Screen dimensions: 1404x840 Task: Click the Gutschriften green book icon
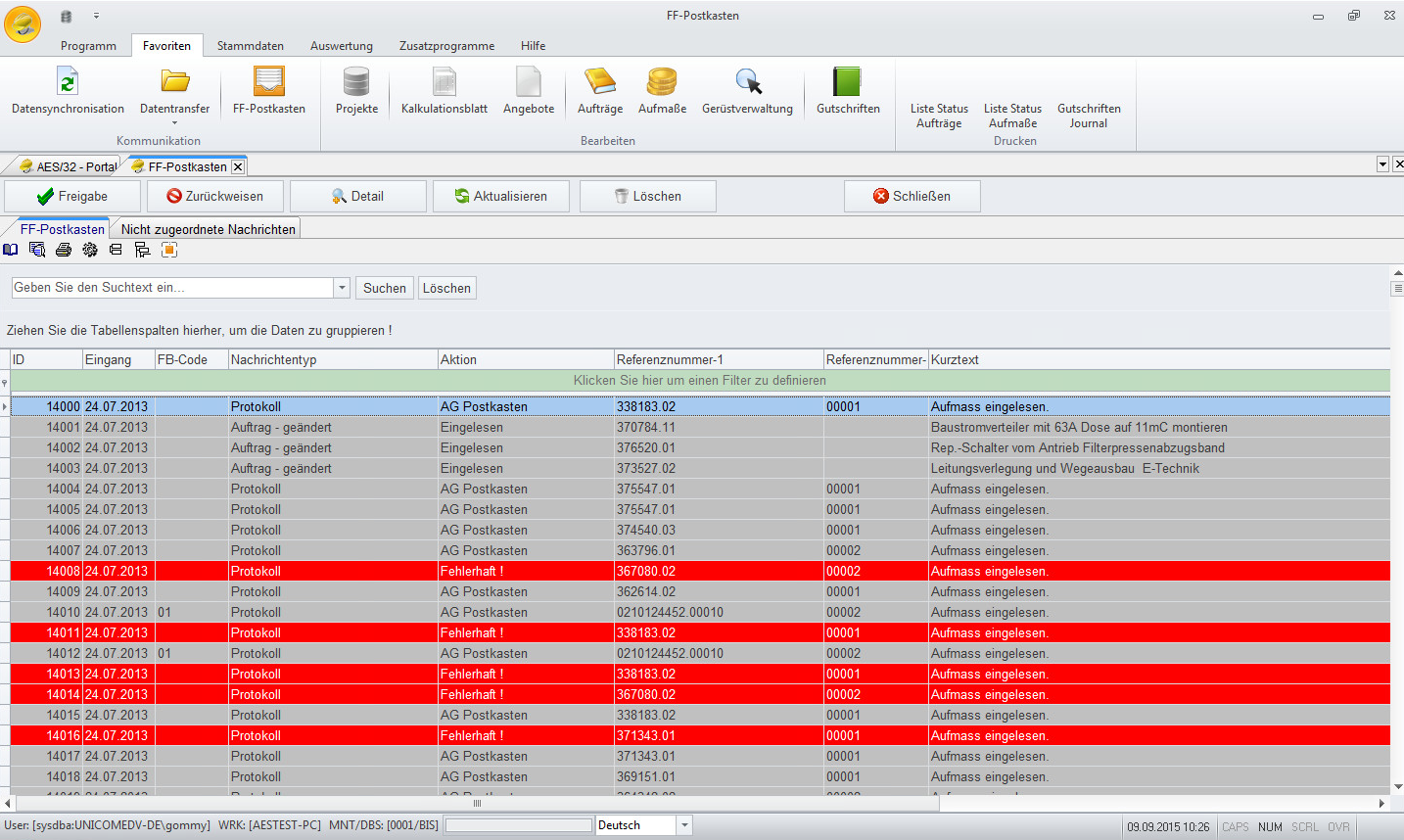pyautogui.click(x=848, y=91)
